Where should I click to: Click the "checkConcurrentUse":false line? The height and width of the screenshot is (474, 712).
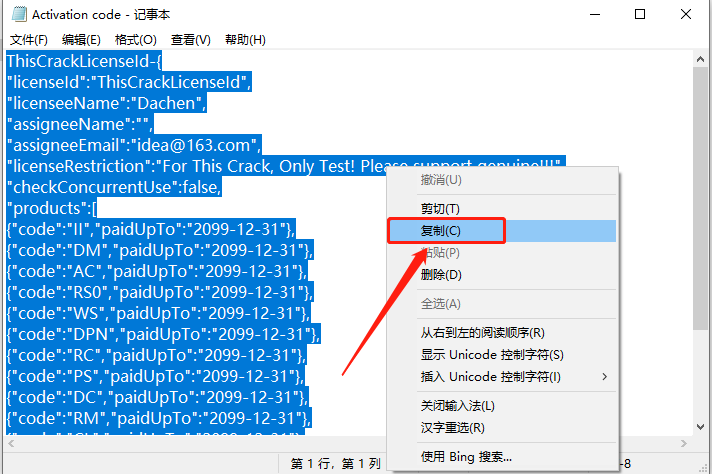[114, 187]
